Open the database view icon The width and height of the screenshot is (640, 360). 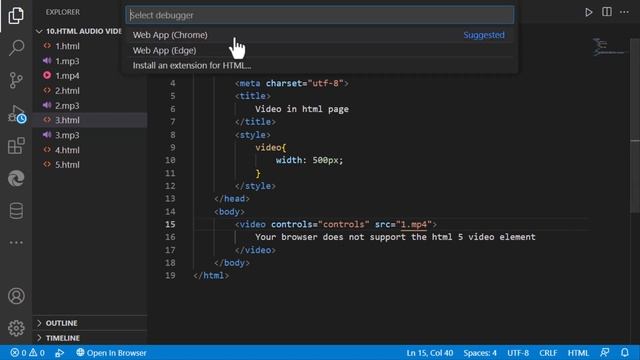coord(16,211)
